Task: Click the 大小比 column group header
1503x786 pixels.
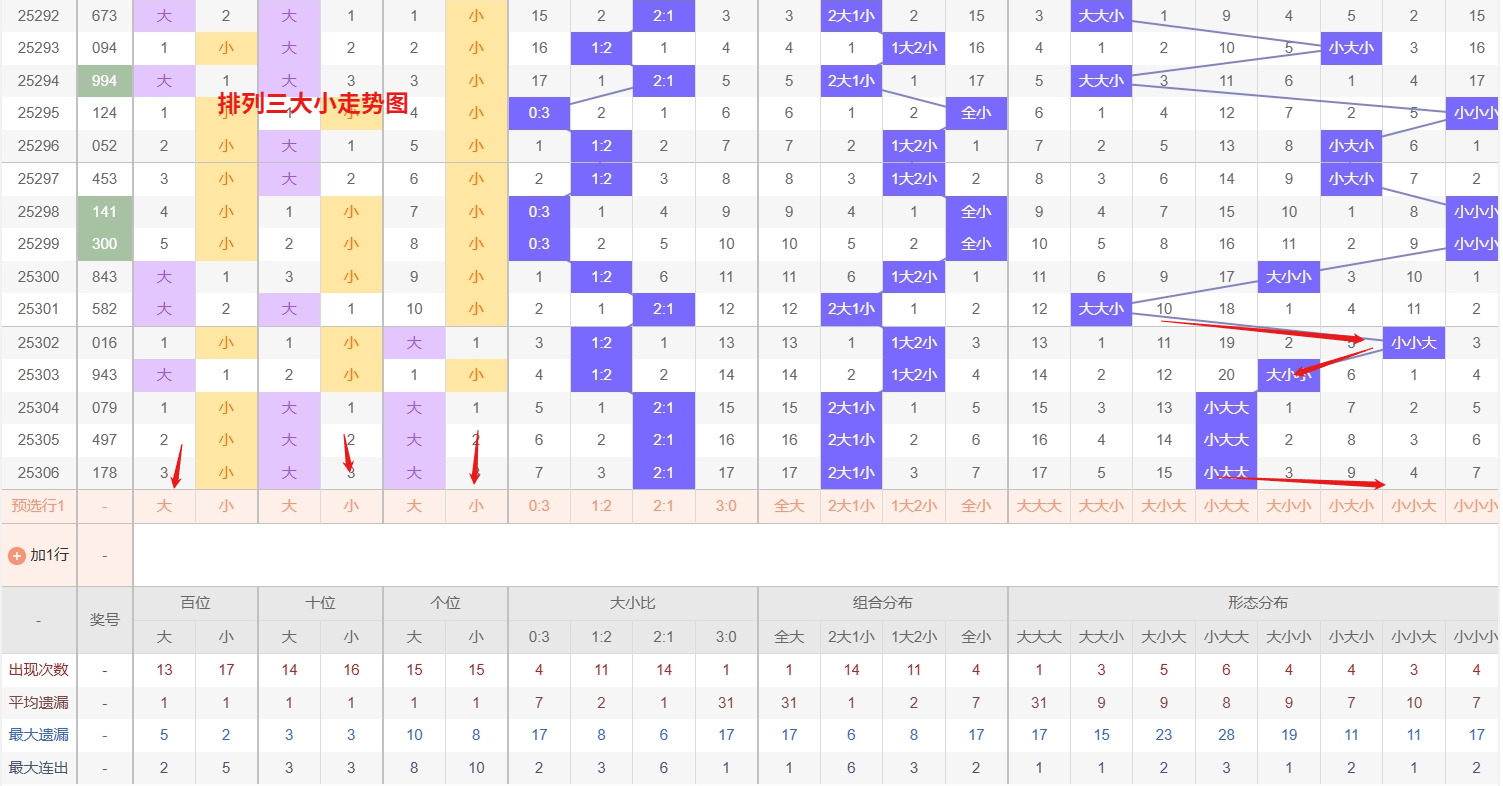Action: pos(632,603)
